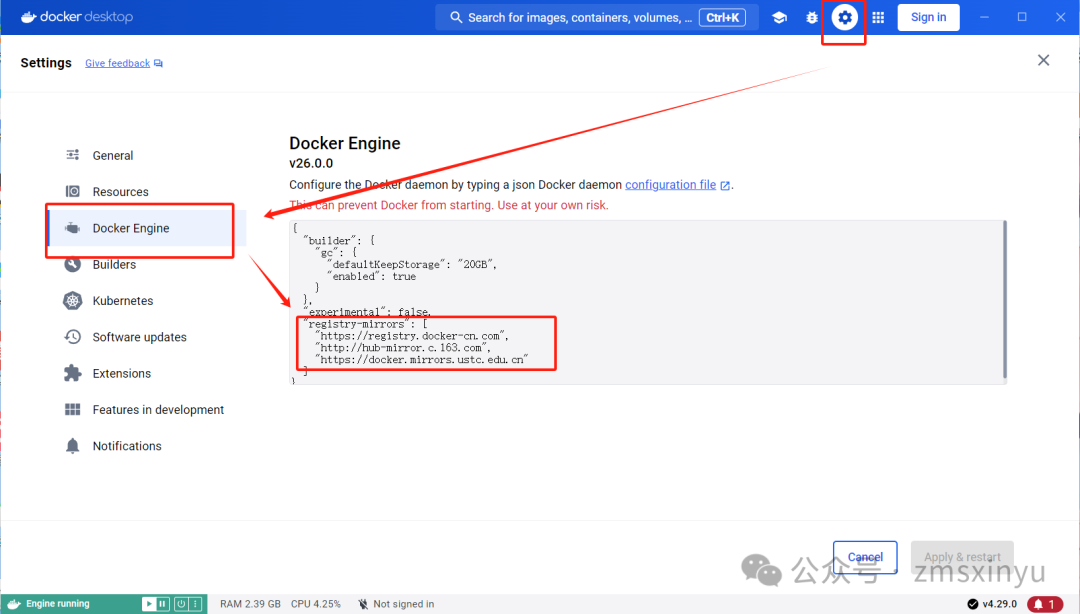Screen dimensions: 1080x614
Task: Open the Give feedback link
Action: point(117,63)
